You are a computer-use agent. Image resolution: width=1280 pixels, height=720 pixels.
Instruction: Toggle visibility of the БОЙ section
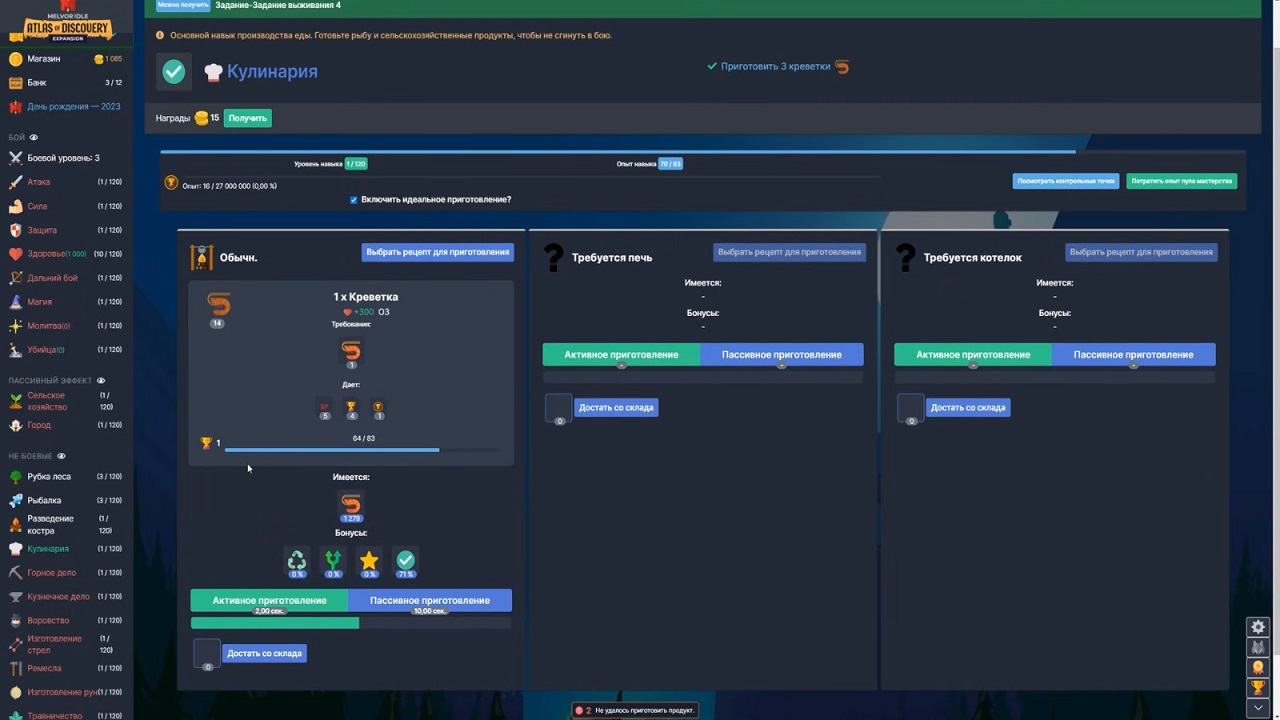point(33,138)
